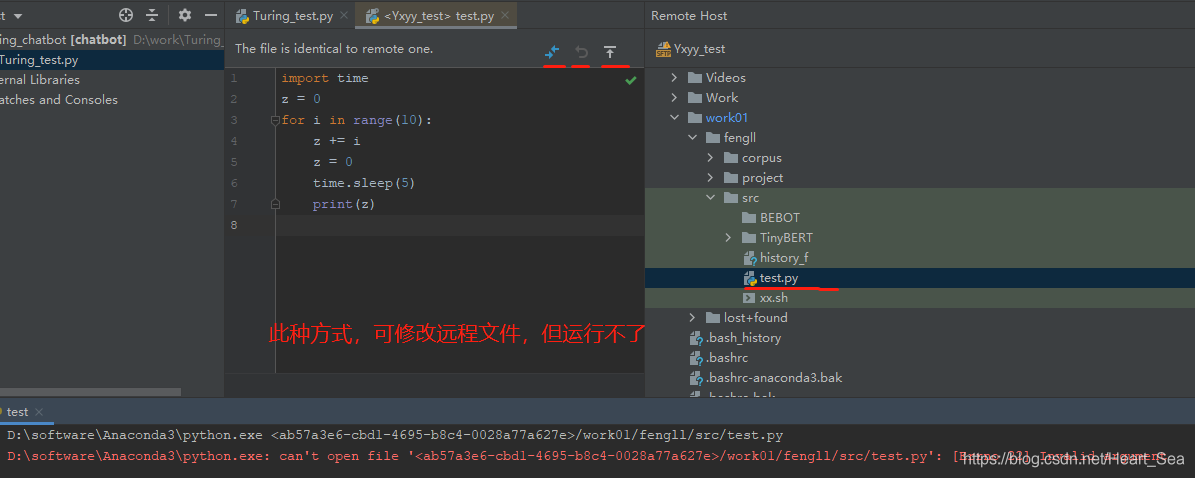Click the fold end marker at print(z)

click(x=274, y=204)
